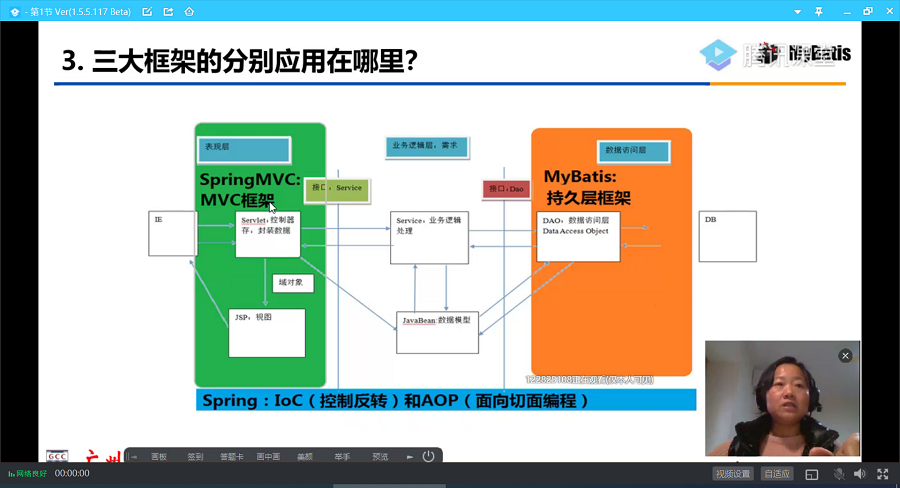Click 自适应 adaptive size button
The image size is (900, 488).
[777, 474]
